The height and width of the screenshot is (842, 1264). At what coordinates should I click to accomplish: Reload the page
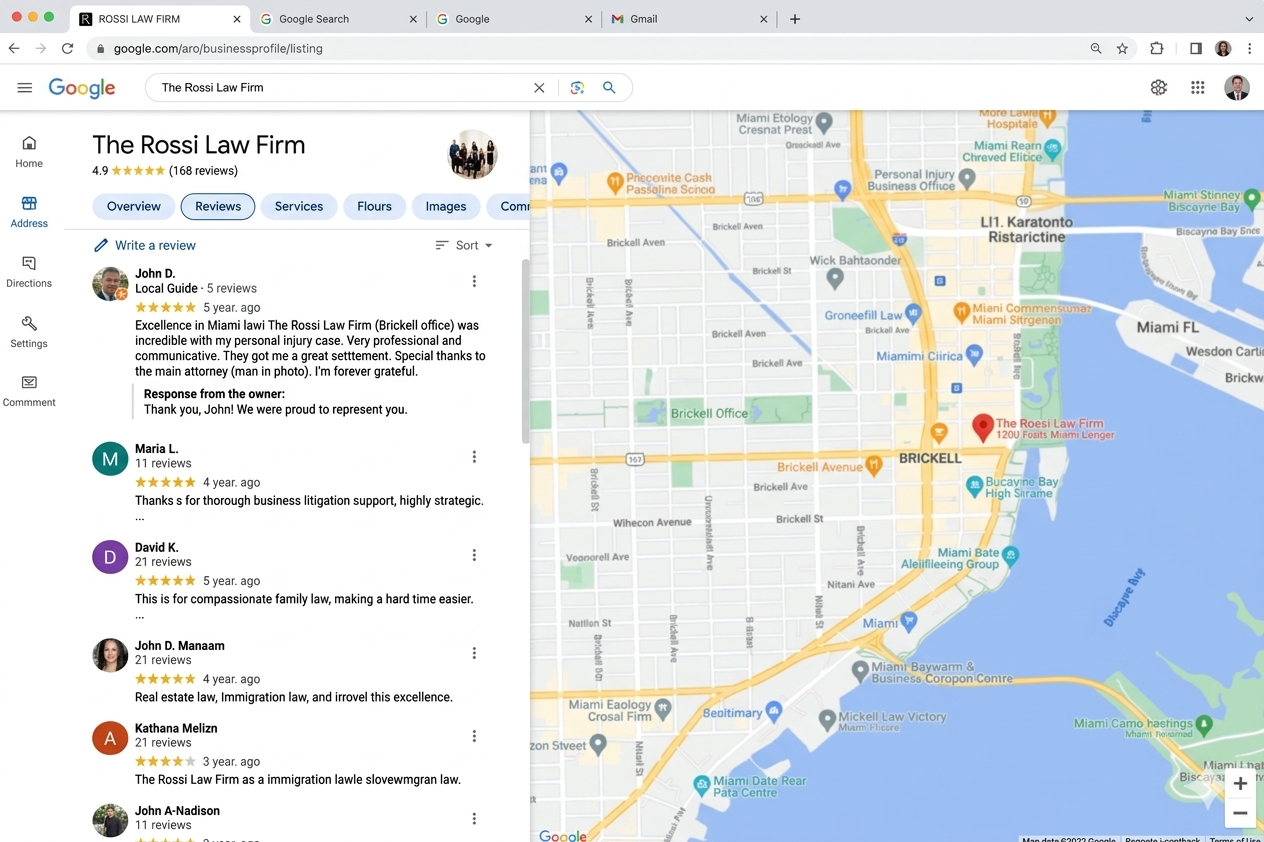click(x=67, y=48)
